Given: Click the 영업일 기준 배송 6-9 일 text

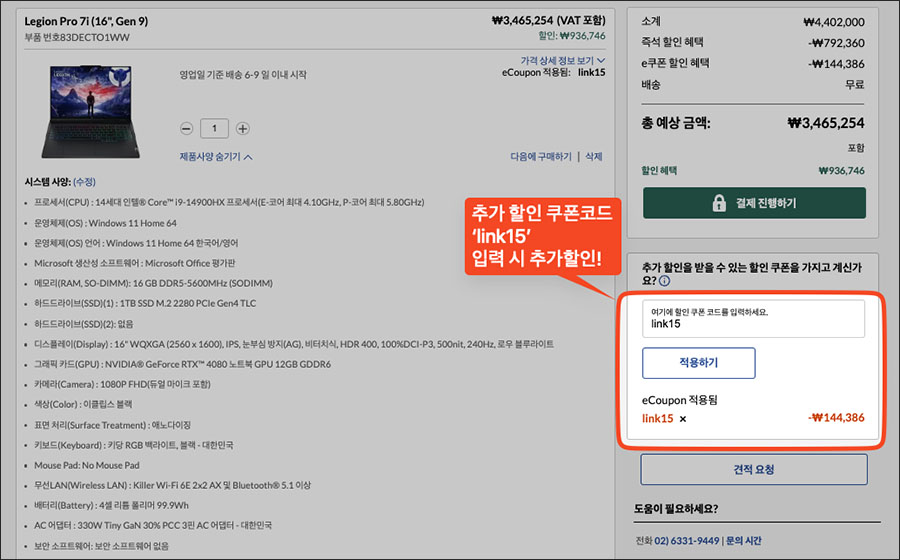Looking at the screenshot, I should coord(243,75).
